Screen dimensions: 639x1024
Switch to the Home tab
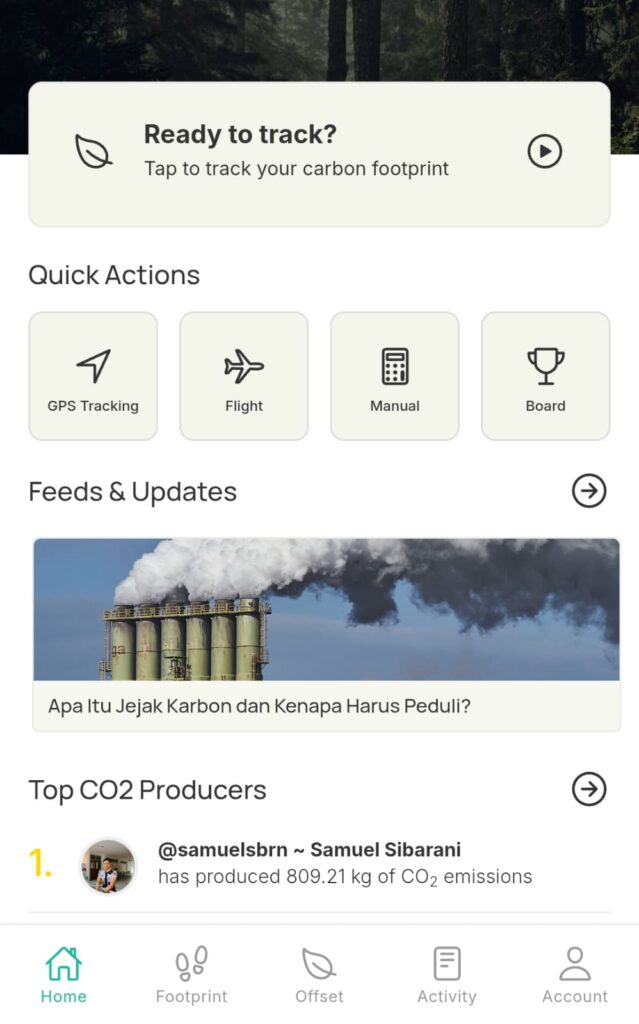pyautogui.click(x=63, y=975)
